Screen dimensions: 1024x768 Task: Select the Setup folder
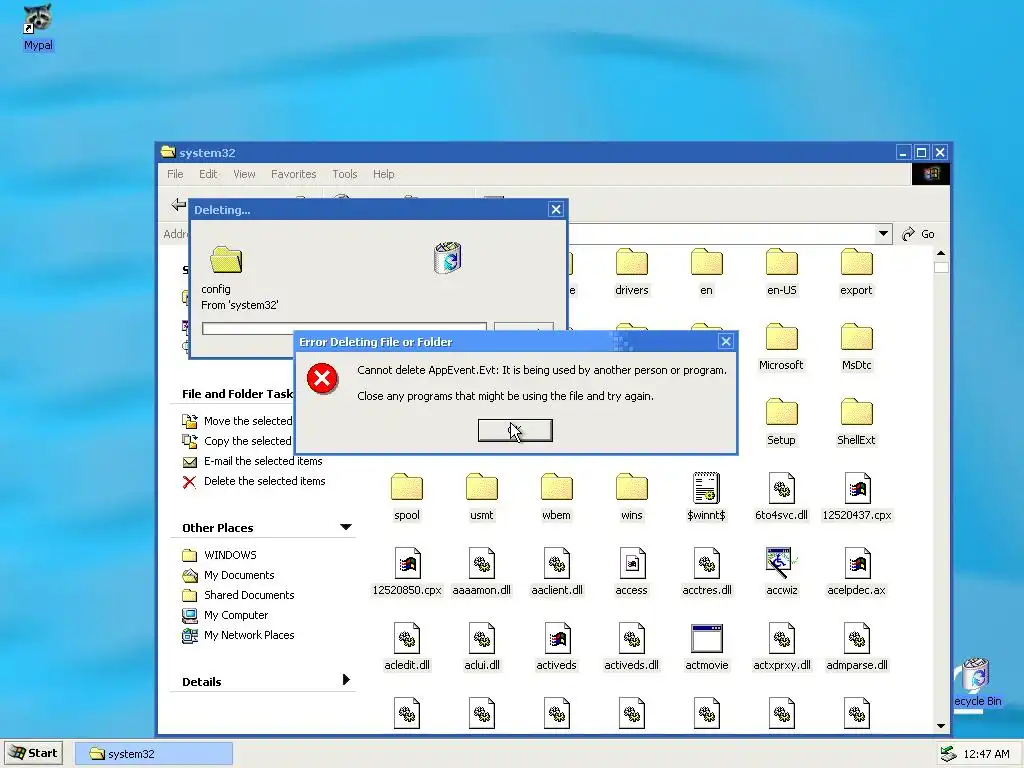click(x=781, y=423)
